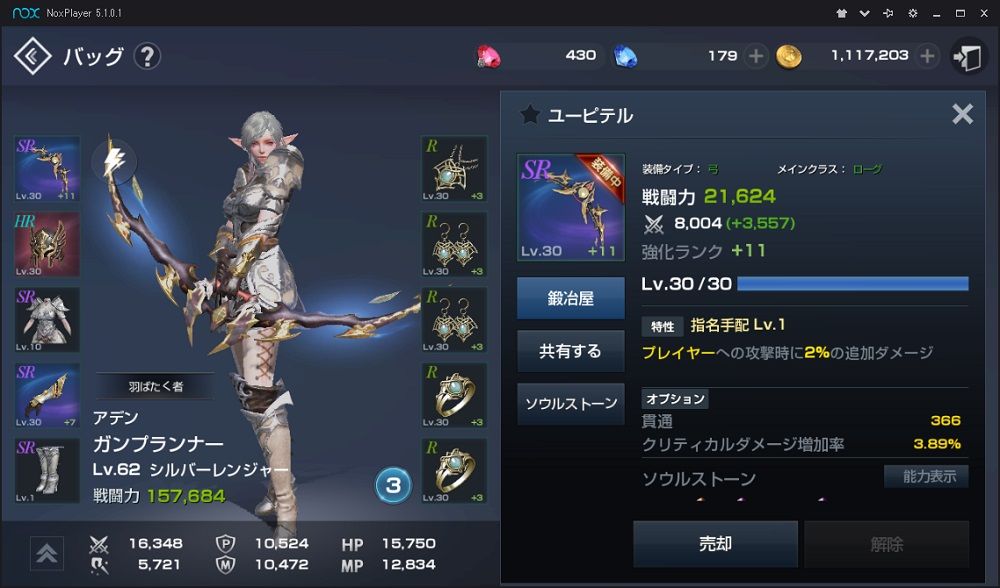The image size is (1000, 588).
Task: Show abilities with 能力表示 button
Action: tap(926, 476)
